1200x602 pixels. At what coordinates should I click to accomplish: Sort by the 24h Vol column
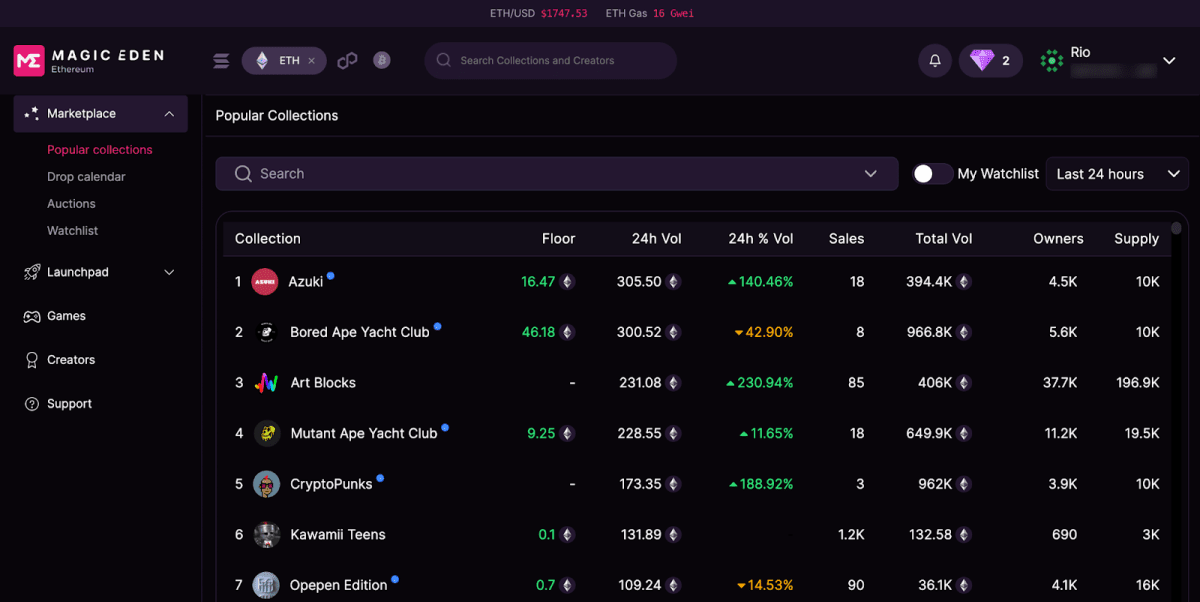coord(656,239)
